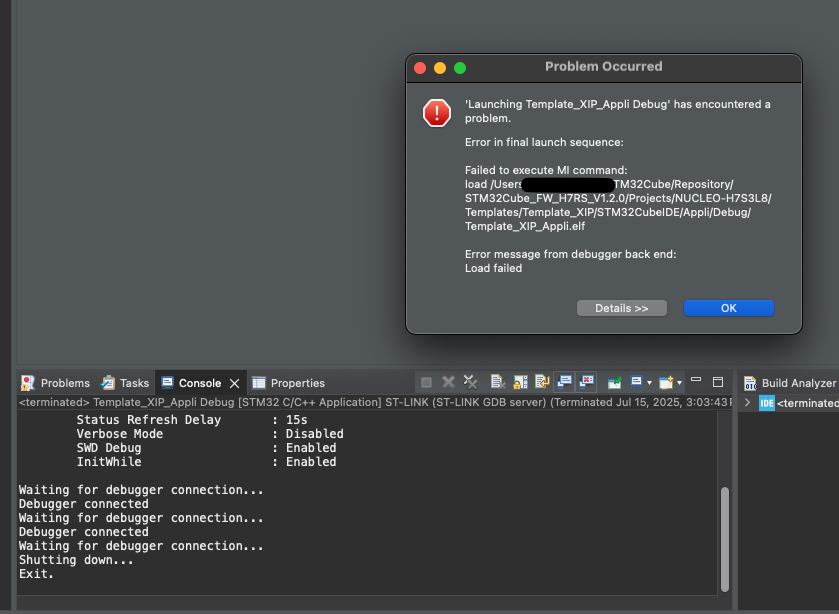Image resolution: width=839 pixels, height=614 pixels.
Task: Show error details via Details button
Action: tap(621, 307)
